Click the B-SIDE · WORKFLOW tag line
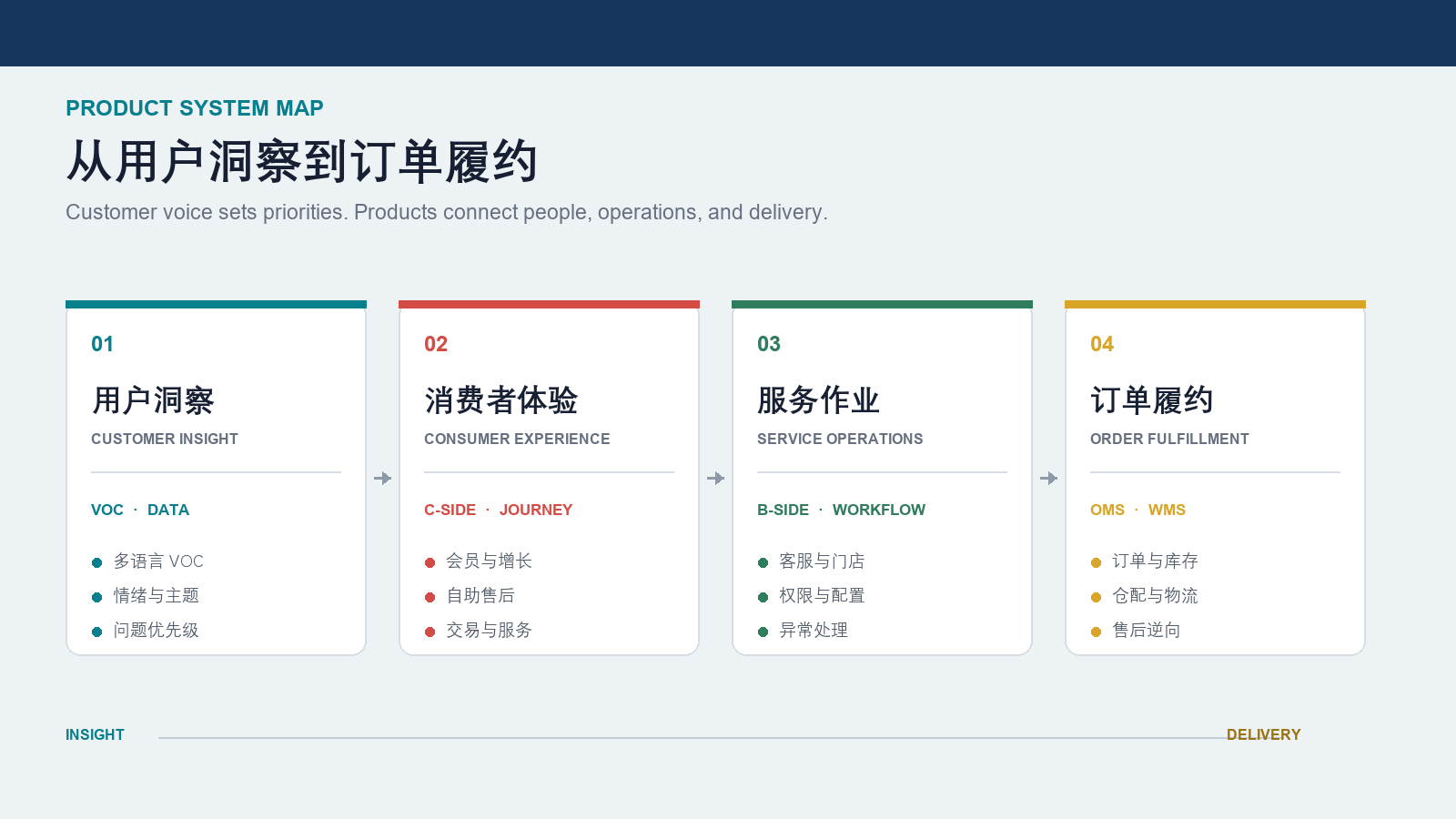Viewport: 1456px width, 819px height. (841, 510)
